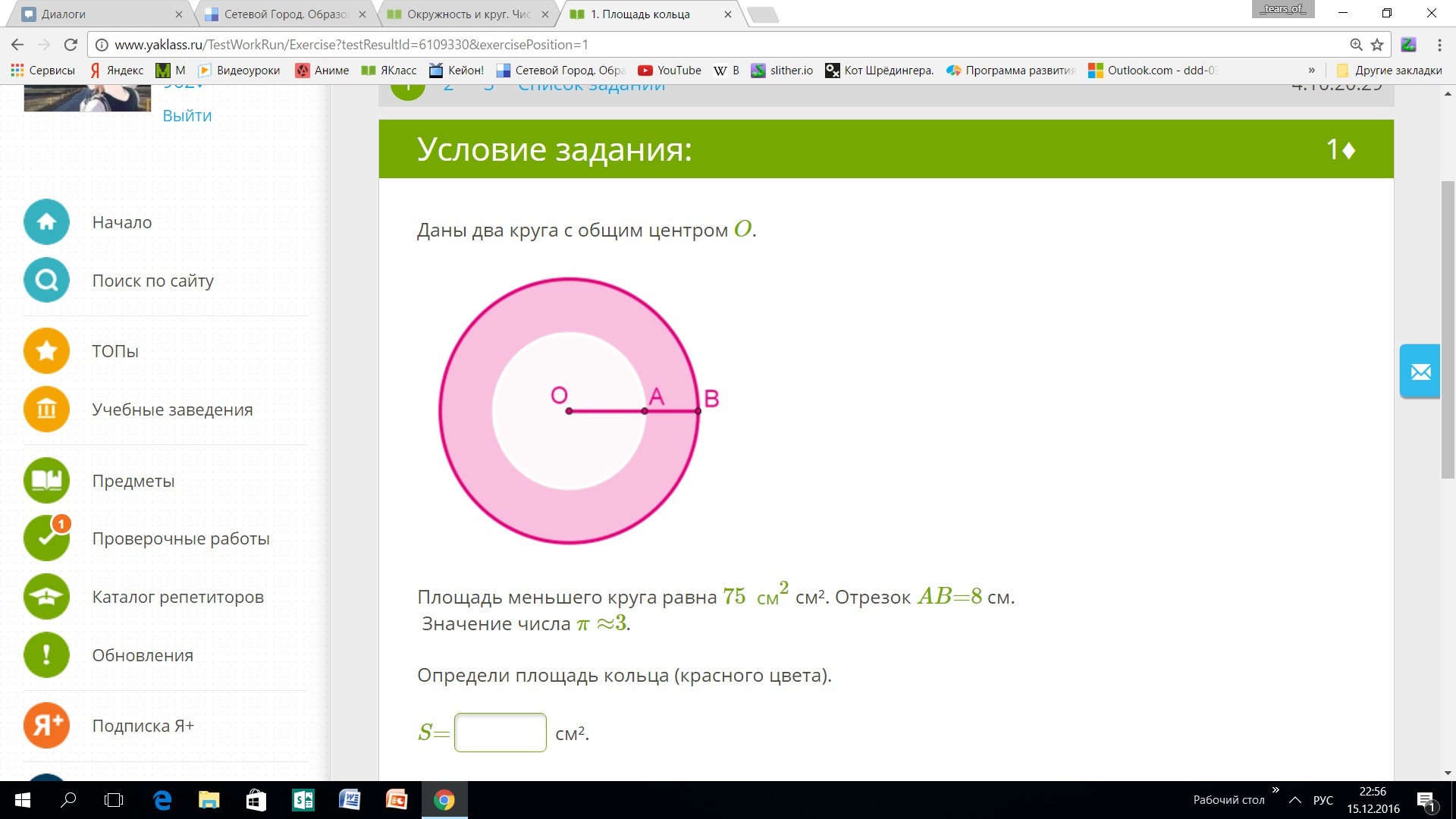Open Поиск по сайту search icon

[46, 281]
